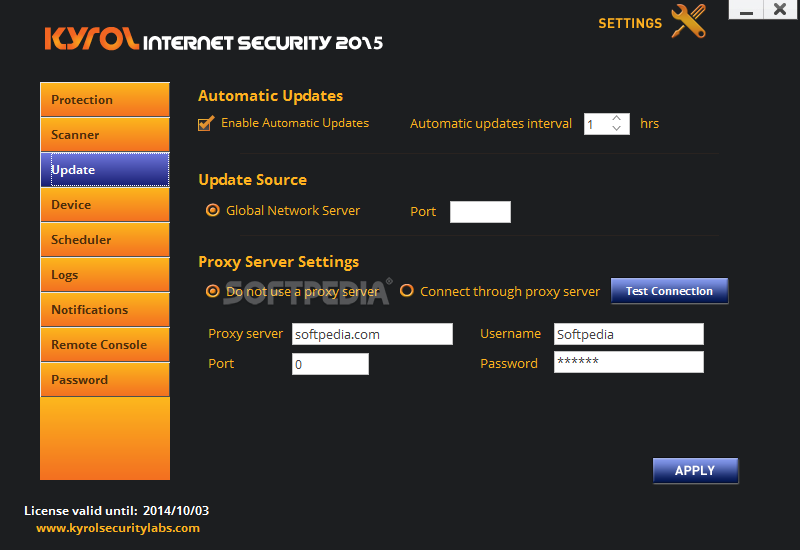Click the Username field containing Softpedia

629,334
